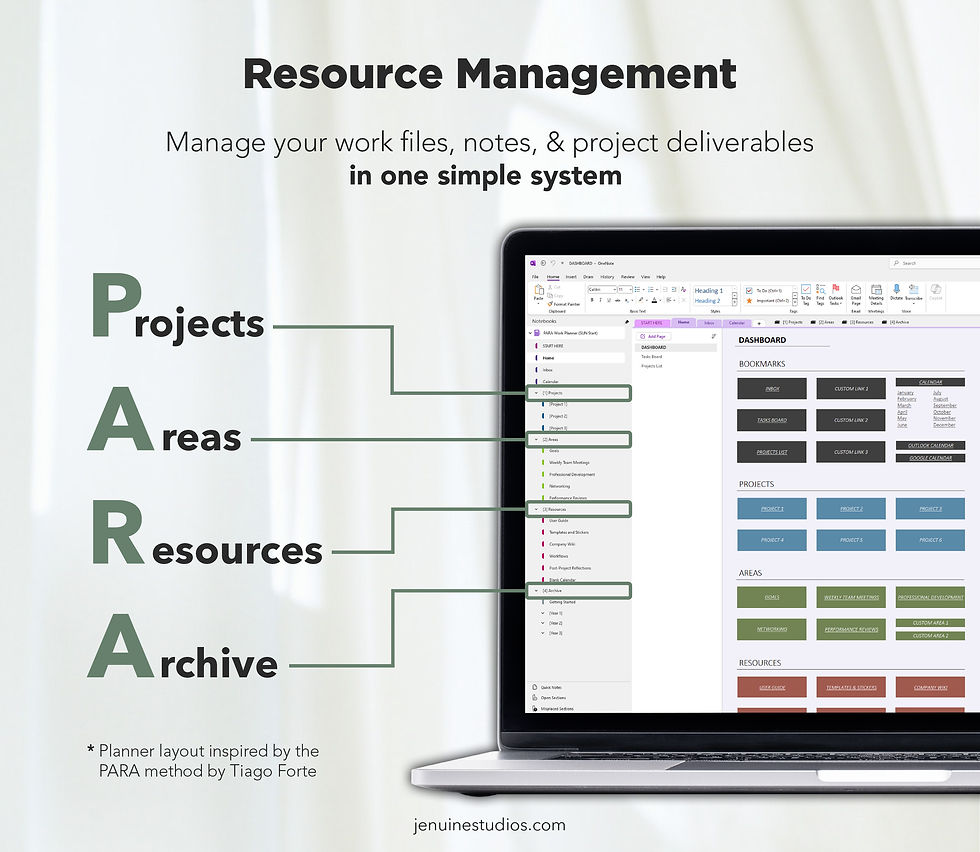This screenshot has height=852, width=980.
Task: Click the Outlook Tasks flag icon
Action: (836, 288)
